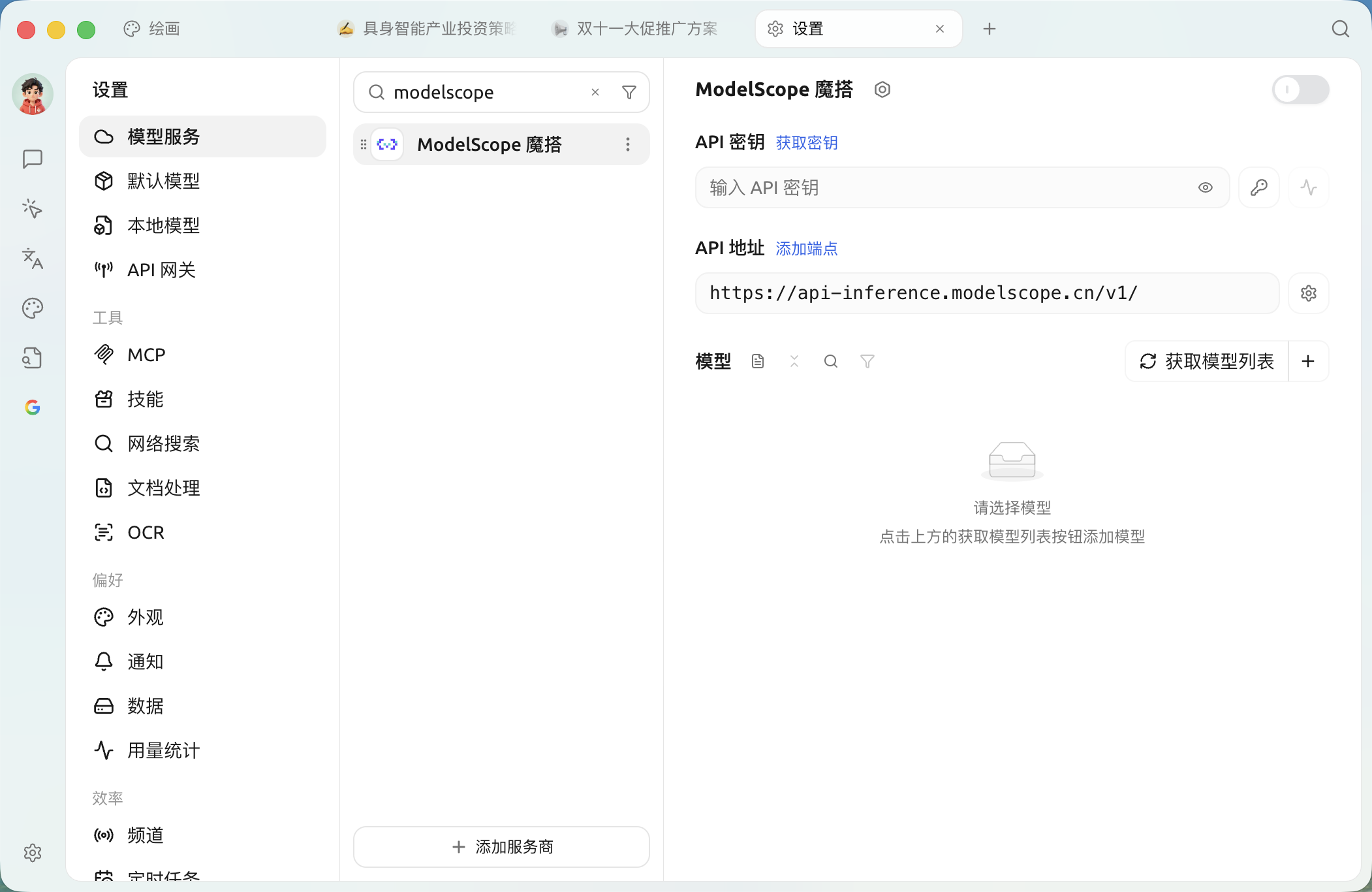This screenshot has width=1372, height=892.
Task: Click the global search icon top right
Action: pyautogui.click(x=1340, y=29)
